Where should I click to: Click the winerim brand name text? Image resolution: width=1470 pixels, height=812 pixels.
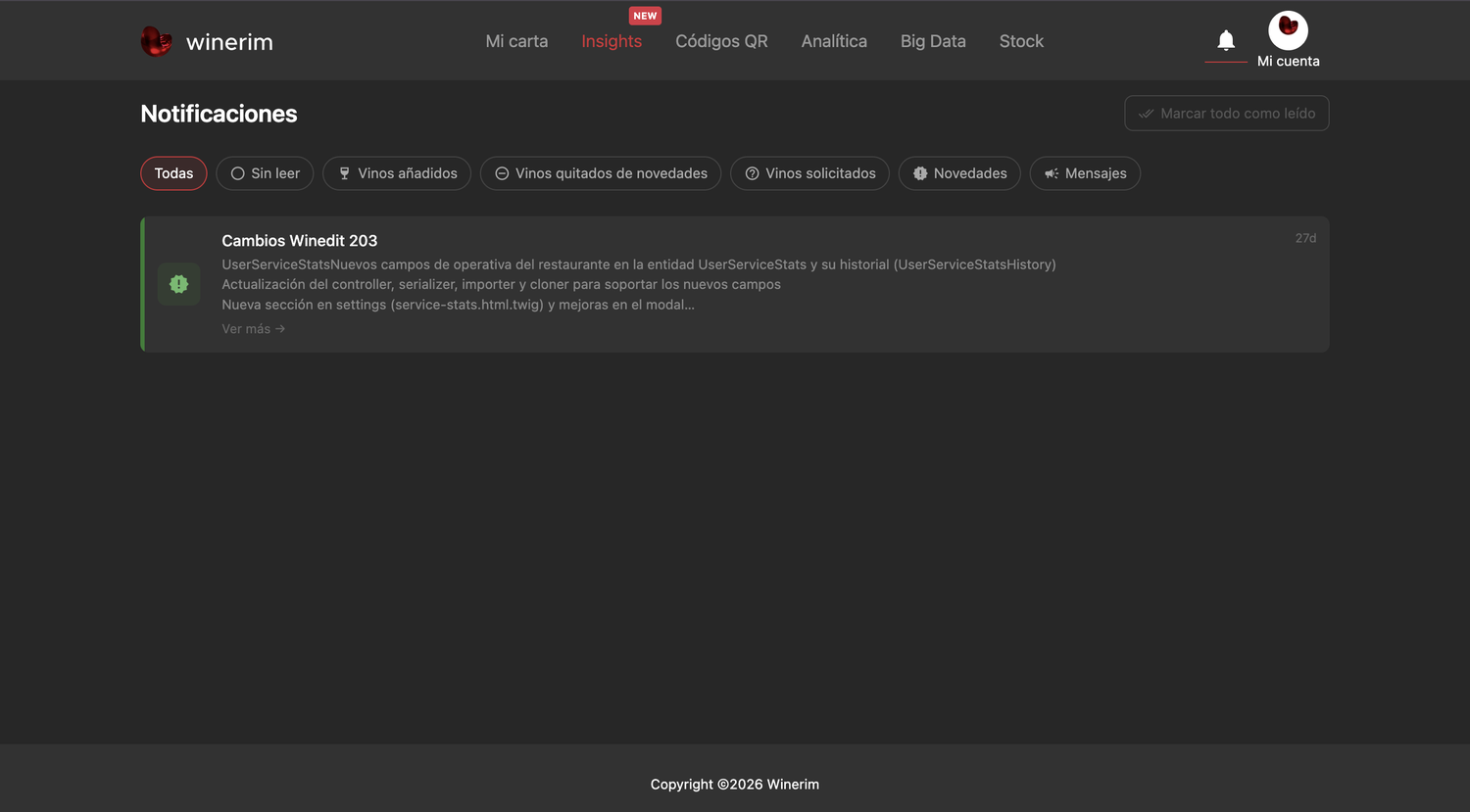[229, 42]
